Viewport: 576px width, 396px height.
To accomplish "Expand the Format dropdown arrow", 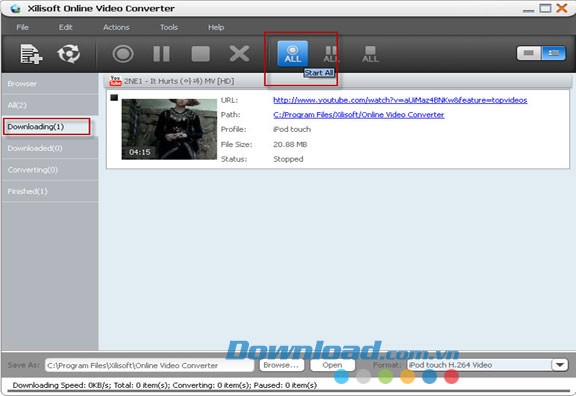I will (560, 365).
